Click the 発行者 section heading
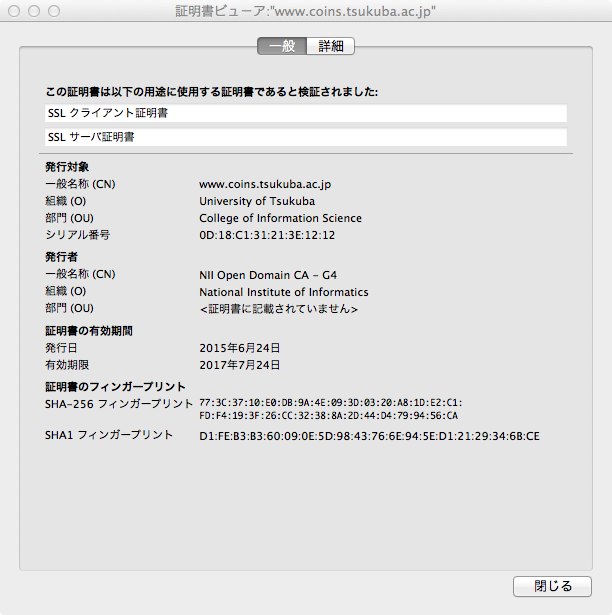The height and width of the screenshot is (615, 612). (62, 257)
